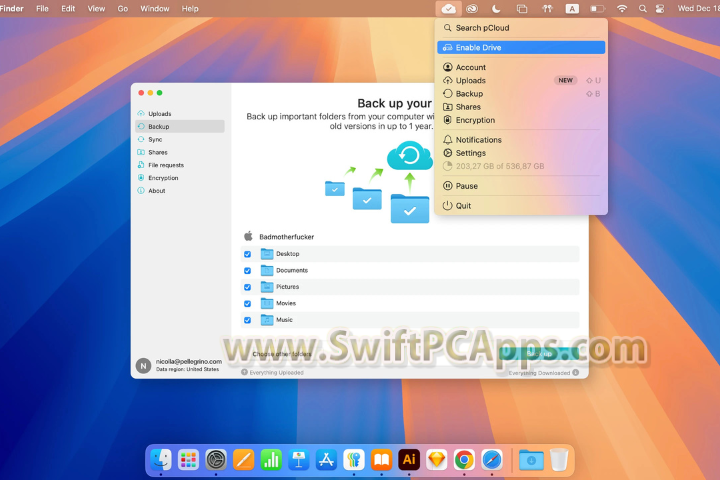
Task: Click the Documents folder icon
Action: tap(267, 270)
